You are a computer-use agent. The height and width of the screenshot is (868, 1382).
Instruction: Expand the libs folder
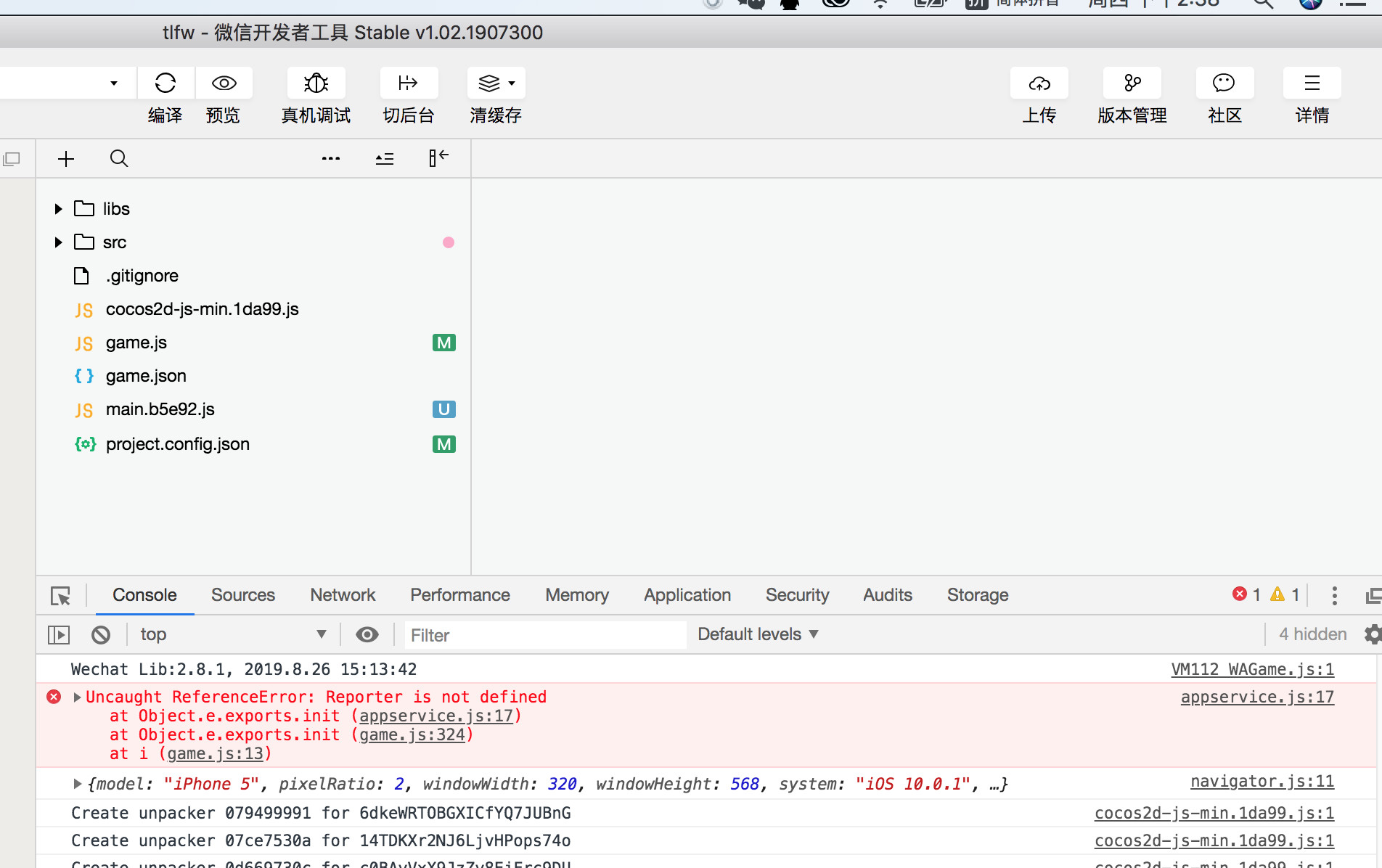tap(59, 209)
